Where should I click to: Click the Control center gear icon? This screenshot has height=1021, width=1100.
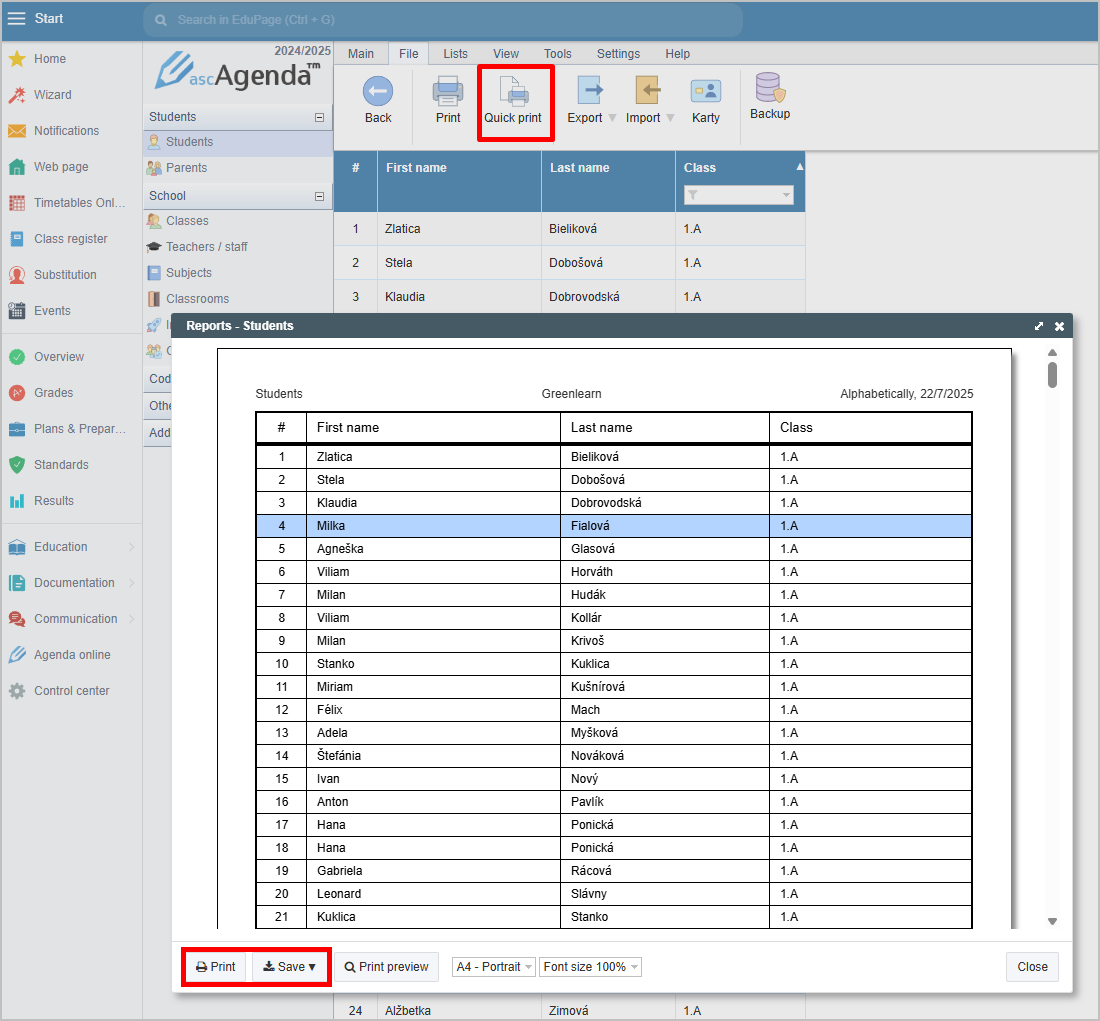(17, 691)
